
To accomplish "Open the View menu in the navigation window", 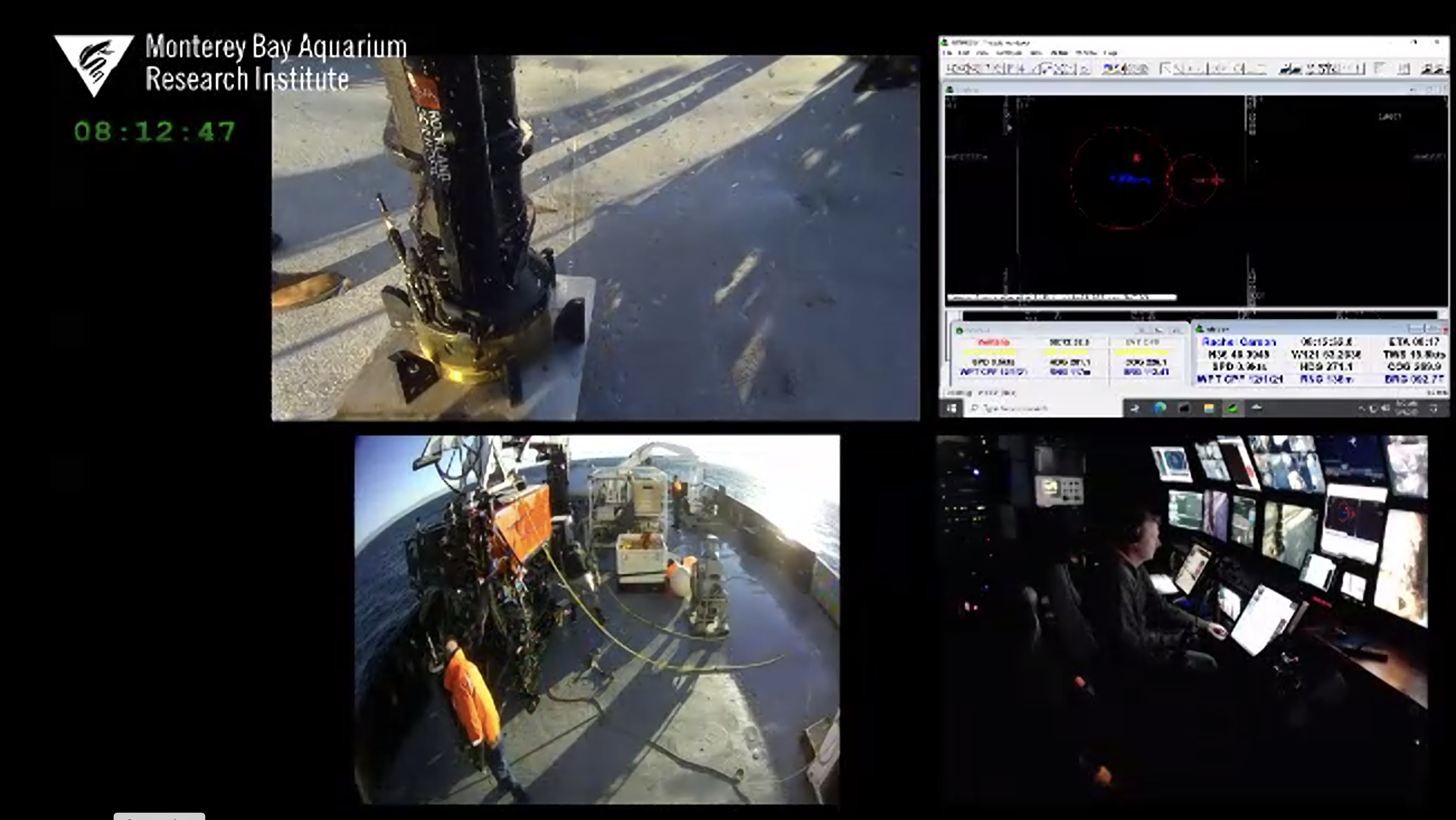I will [x=982, y=53].
